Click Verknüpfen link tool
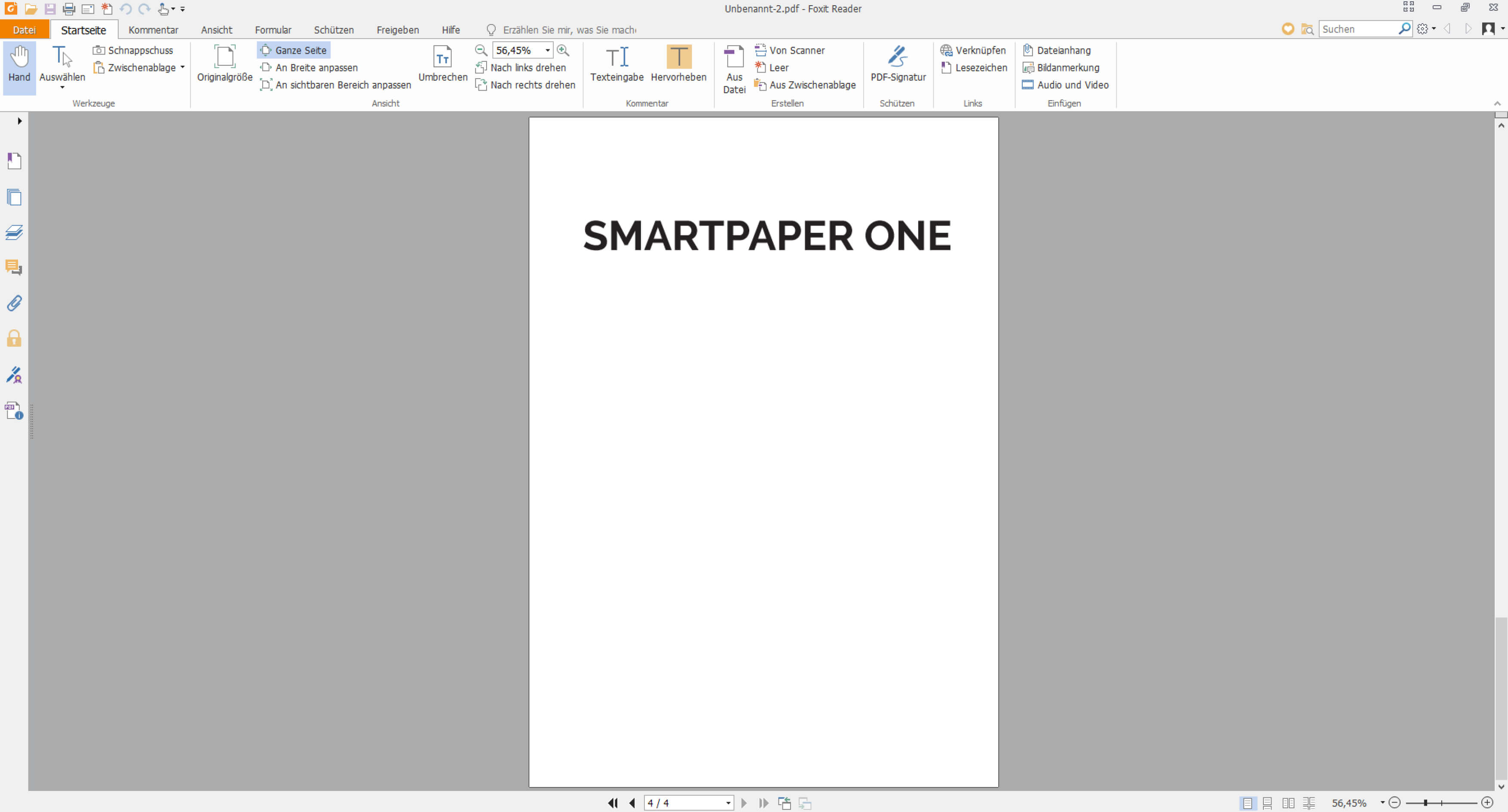The height and width of the screenshot is (812, 1508). pyautogui.click(x=973, y=50)
